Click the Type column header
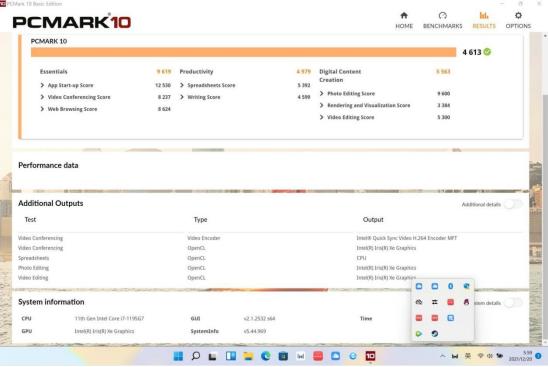Viewport: 548px width, 367px height. (201, 220)
